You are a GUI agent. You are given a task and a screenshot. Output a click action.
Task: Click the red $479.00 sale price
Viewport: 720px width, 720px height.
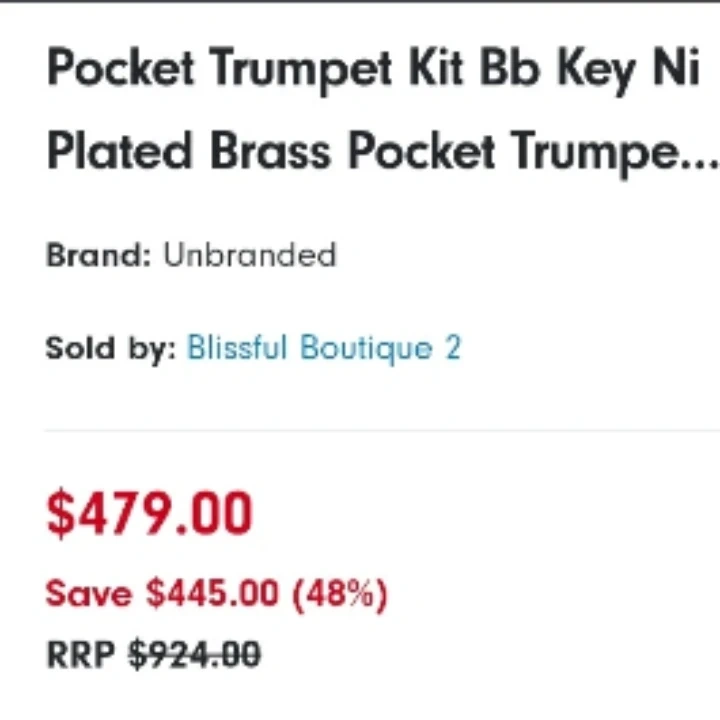click(149, 513)
